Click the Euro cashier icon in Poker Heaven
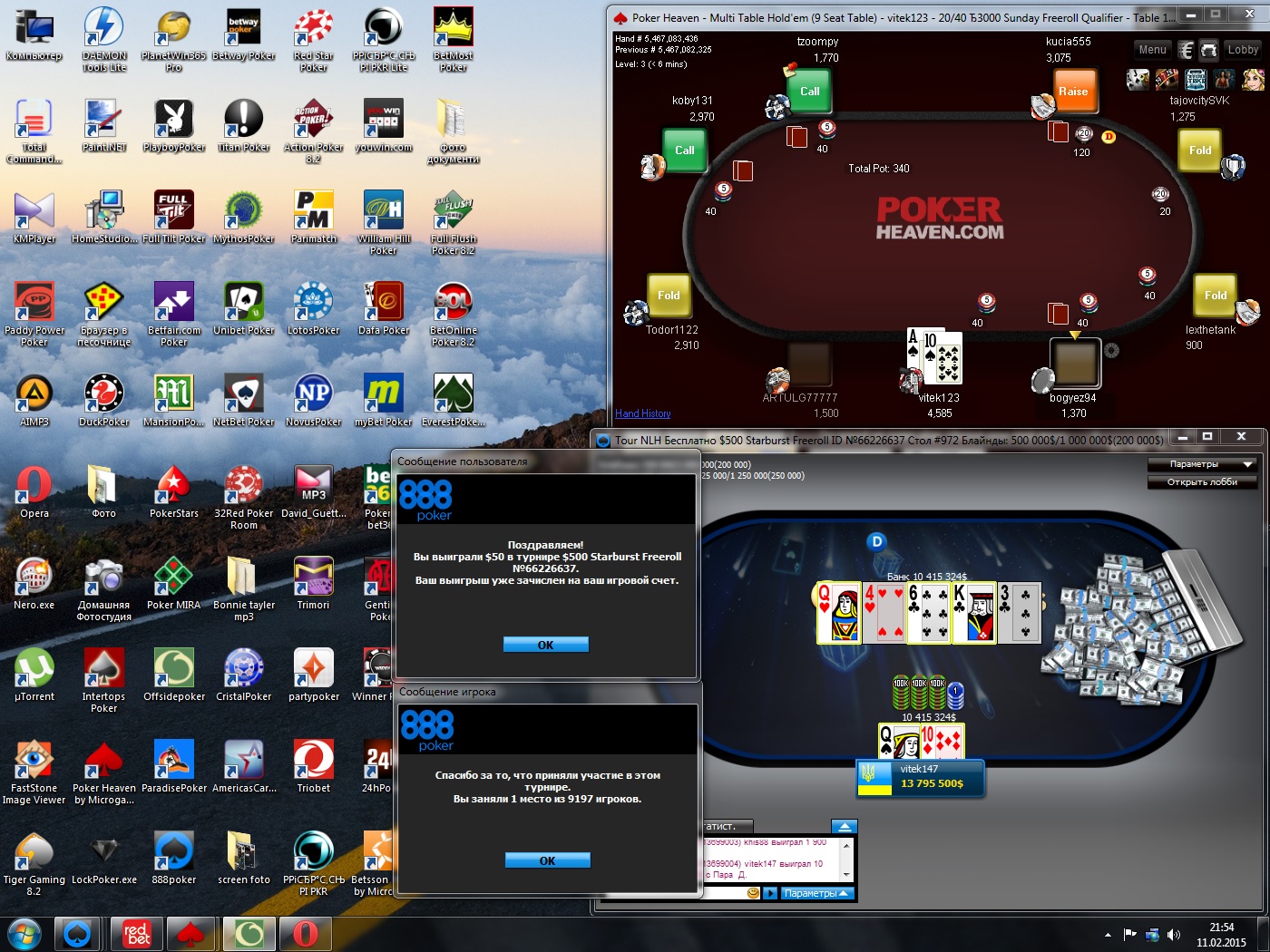Screen dimensions: 1270x952 [x=1186, y=50]
